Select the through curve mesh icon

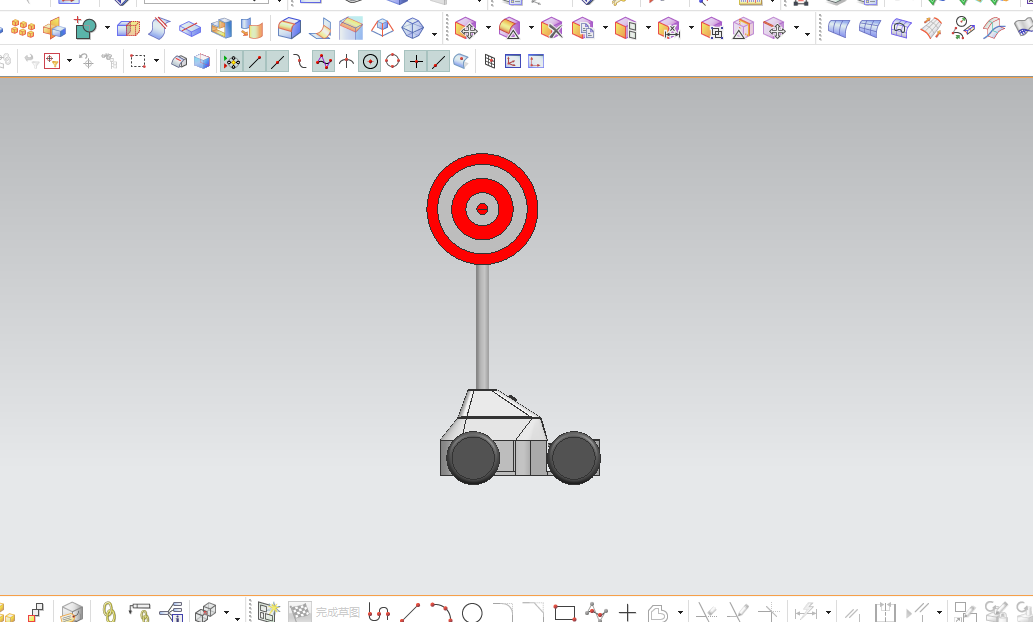(869, 28)
